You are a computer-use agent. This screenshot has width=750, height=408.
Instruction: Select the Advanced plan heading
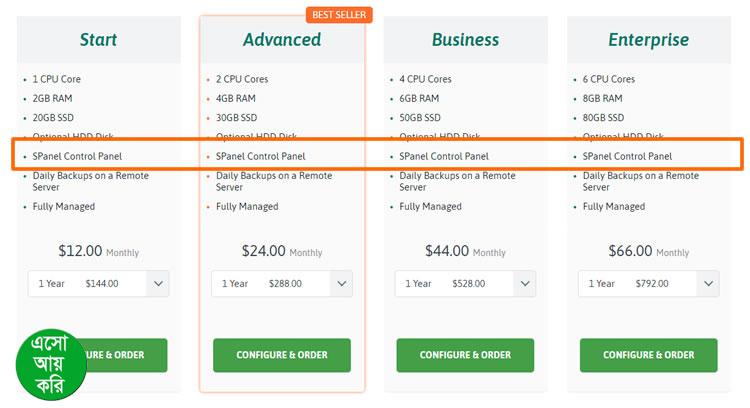pos(282,40)
